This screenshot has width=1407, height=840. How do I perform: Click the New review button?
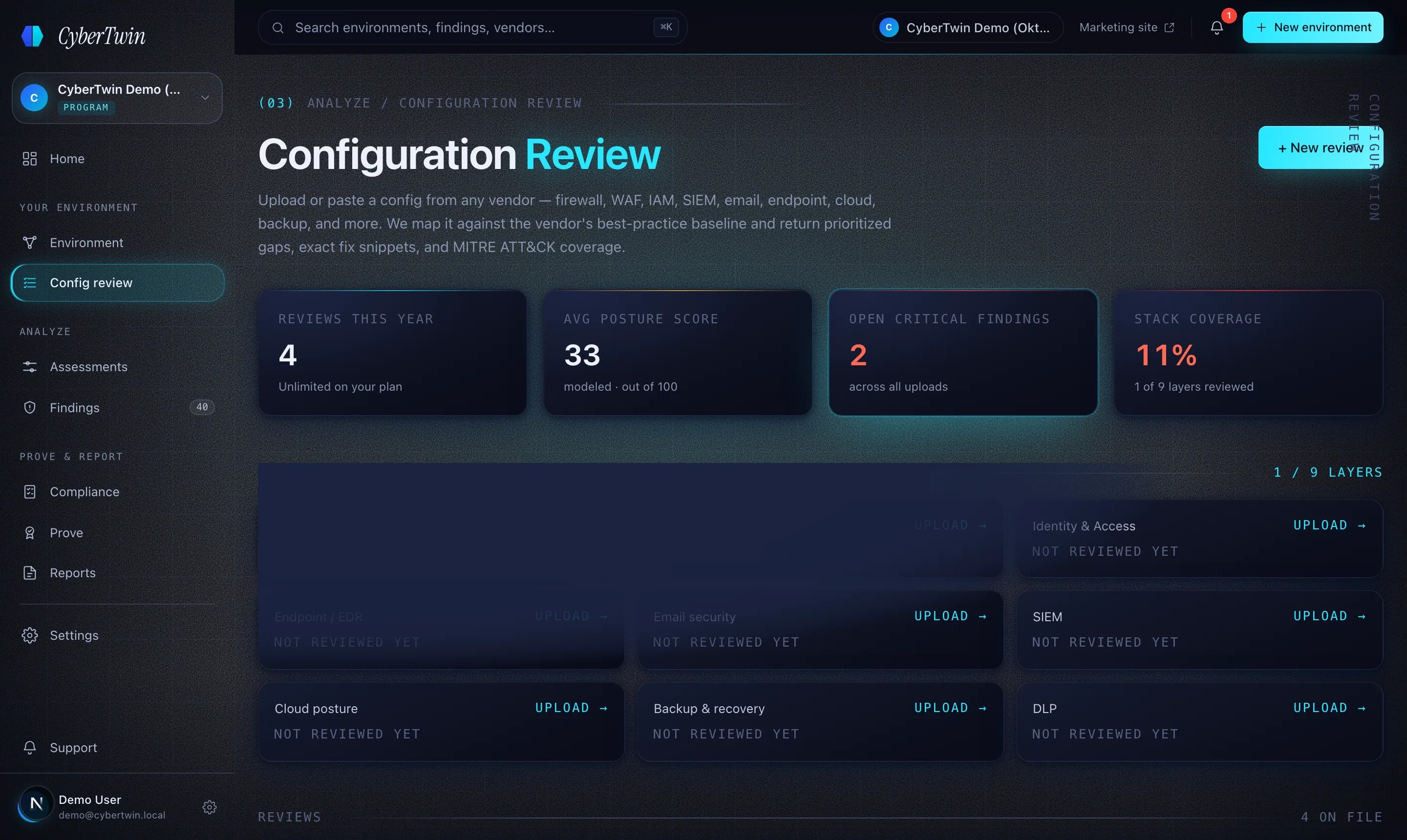tap(1320, 148)
